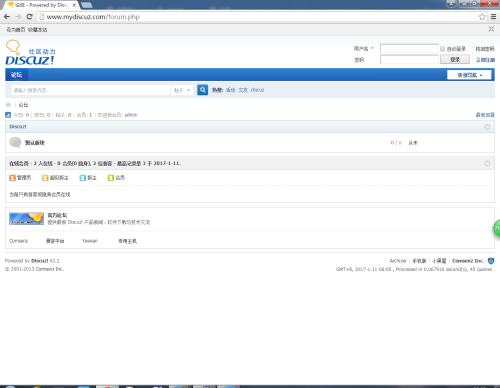500x388 pixels.
Task: Click the hot search discuz link
Action: (x=257, y=90)
